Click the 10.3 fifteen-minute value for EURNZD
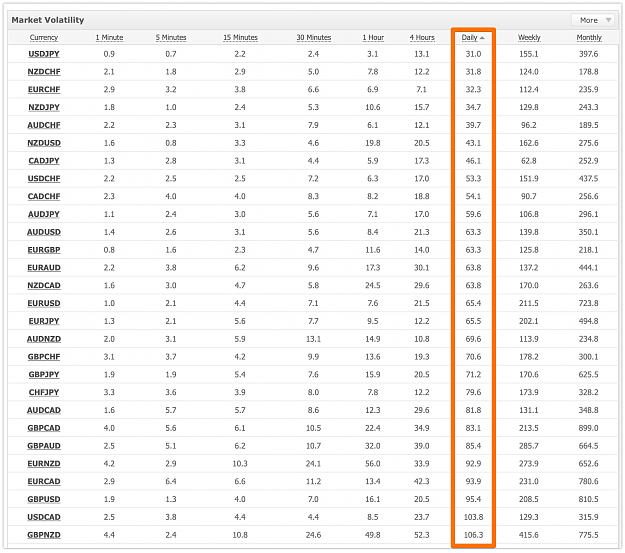Image resolution: width=625 pixels, height=553 pixels. tap(240, 464)
